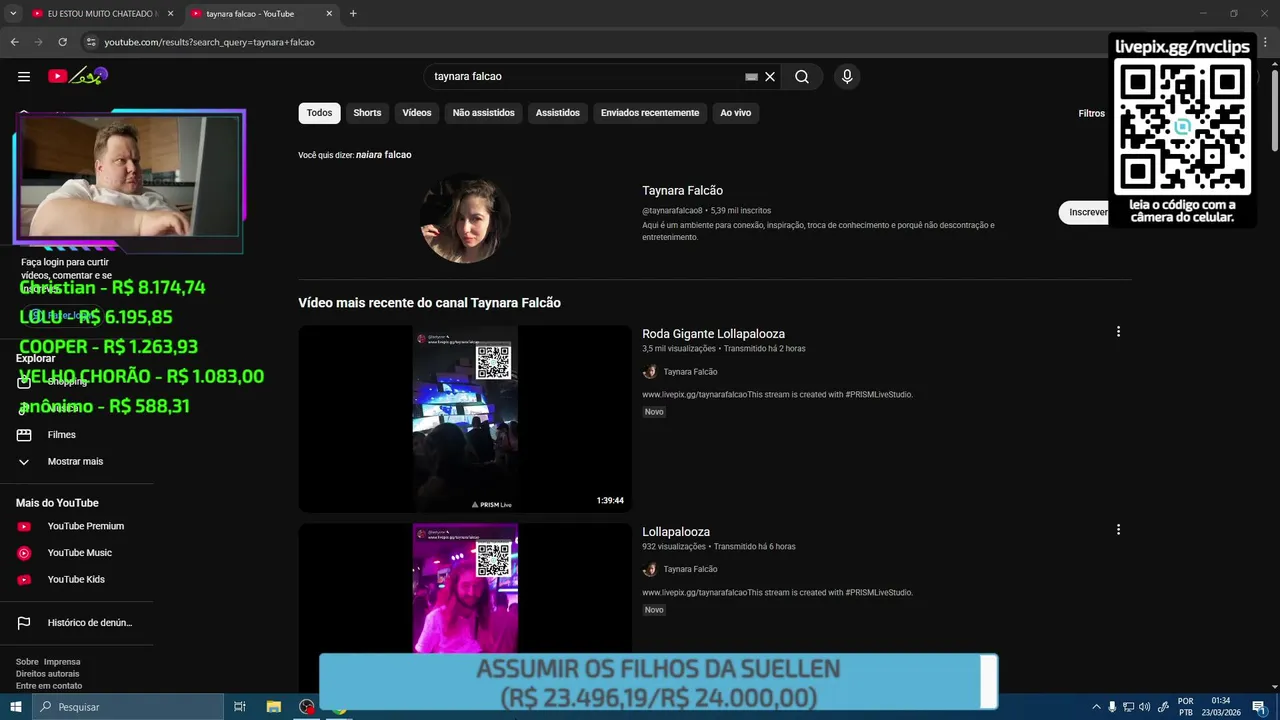Image resolution: width=1280 pixels, height=720 pixels.
Task: Select the Shorts filter chip
Action: point(367,113)
